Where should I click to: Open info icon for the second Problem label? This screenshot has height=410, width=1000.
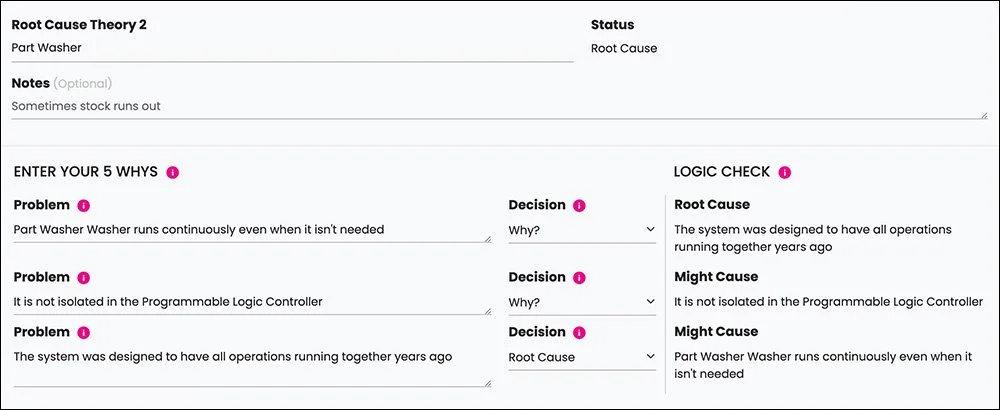tap(84, 277)
